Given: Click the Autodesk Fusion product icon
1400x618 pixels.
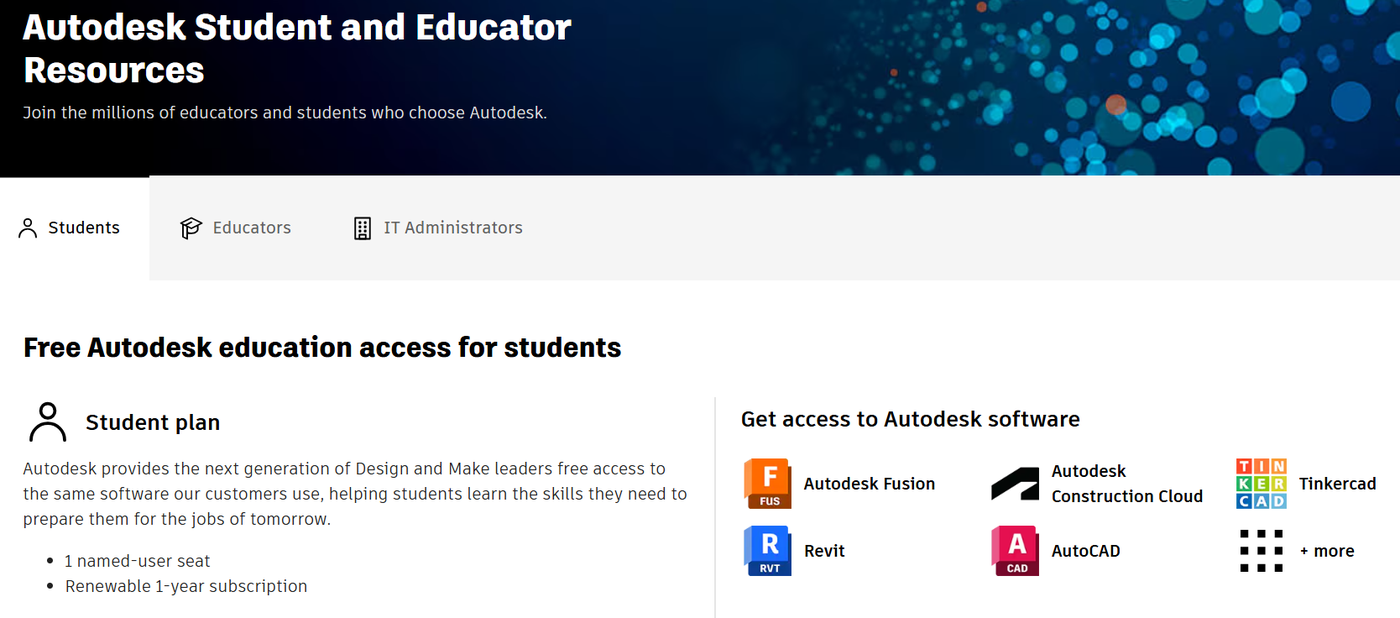Looking at the screenshot, I should coord(767,484).
